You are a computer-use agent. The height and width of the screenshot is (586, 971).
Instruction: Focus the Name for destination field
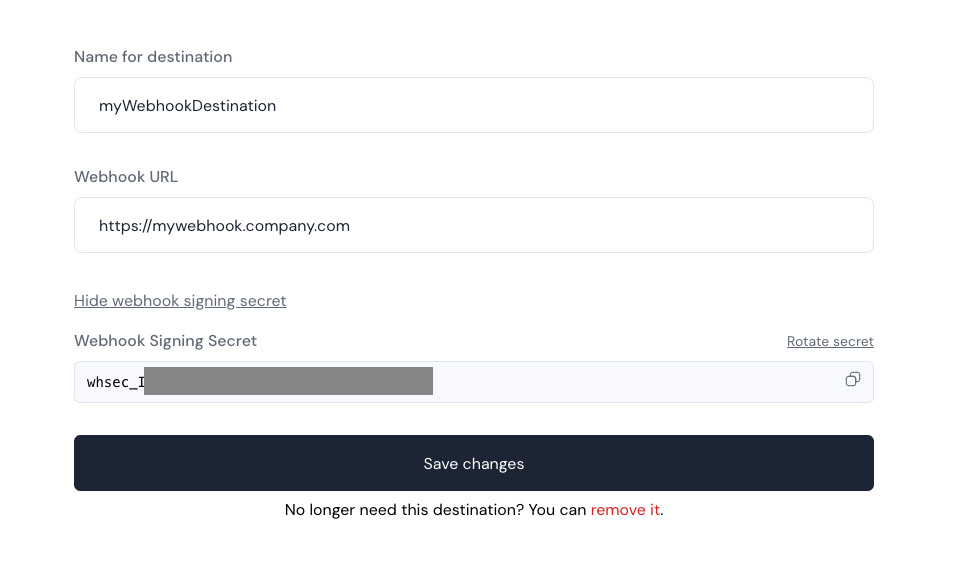(474, 105)
